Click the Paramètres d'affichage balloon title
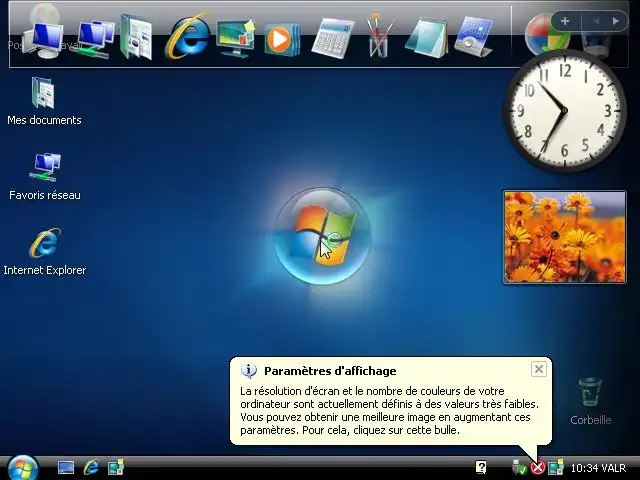640x480 pixels. pos(330,371)
